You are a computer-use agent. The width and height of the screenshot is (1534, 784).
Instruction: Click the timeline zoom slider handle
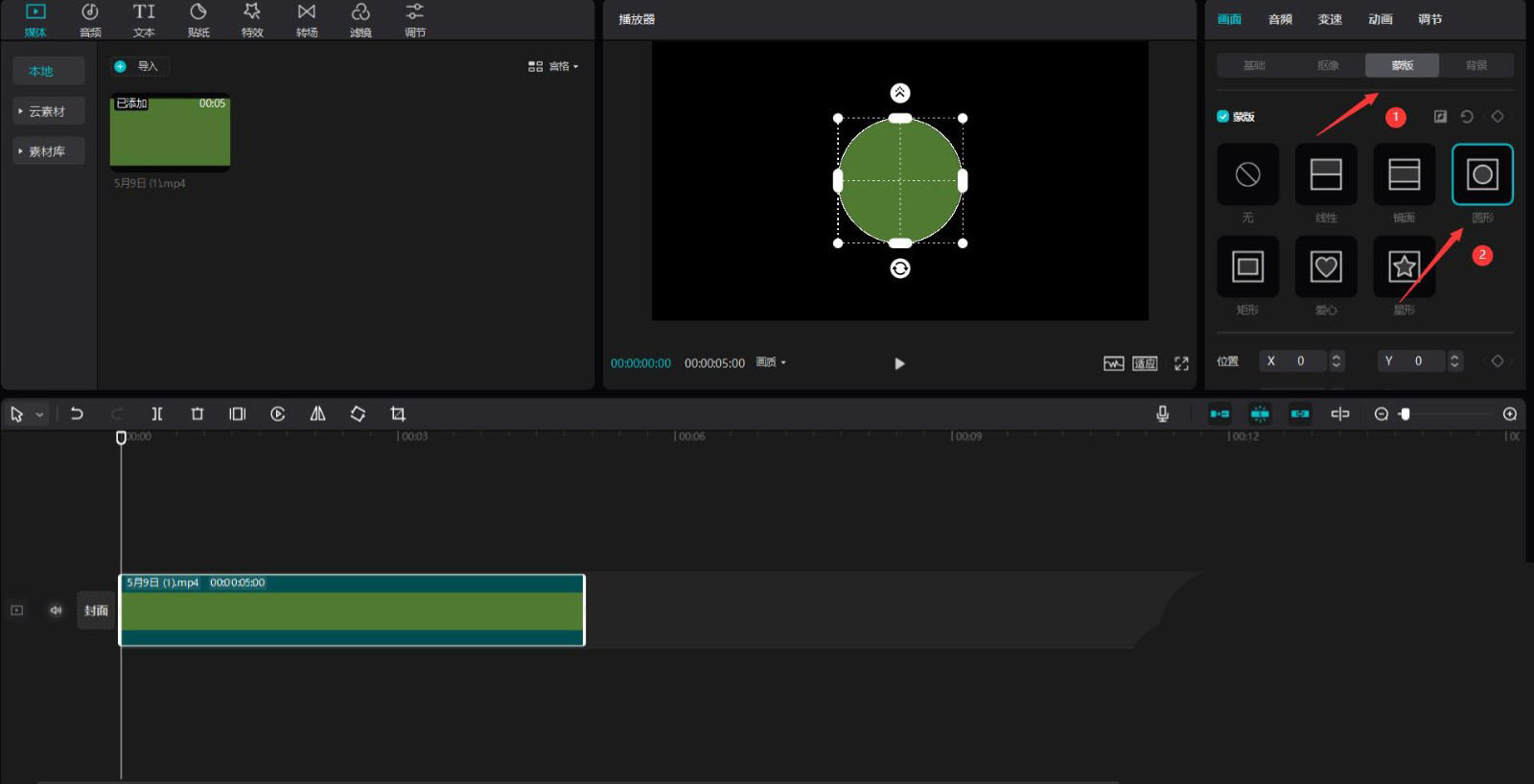pos(1405,414)
